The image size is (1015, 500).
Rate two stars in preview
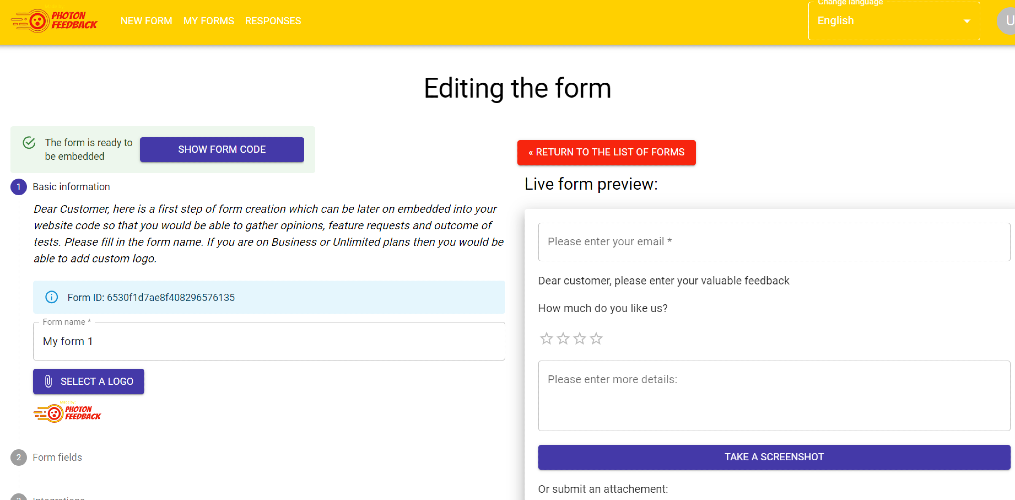point(563,339)
